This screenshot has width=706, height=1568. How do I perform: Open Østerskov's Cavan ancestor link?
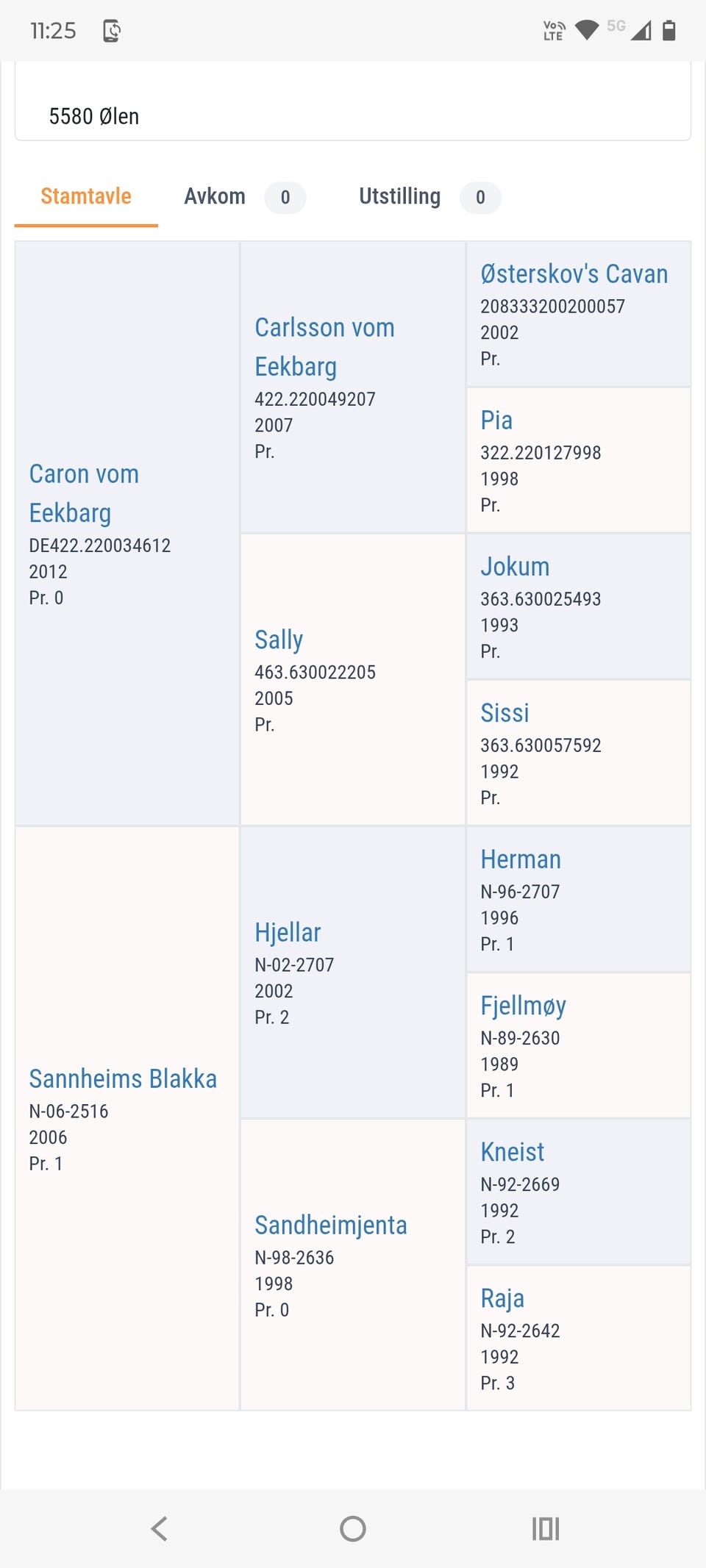click(x=574, y=273)
